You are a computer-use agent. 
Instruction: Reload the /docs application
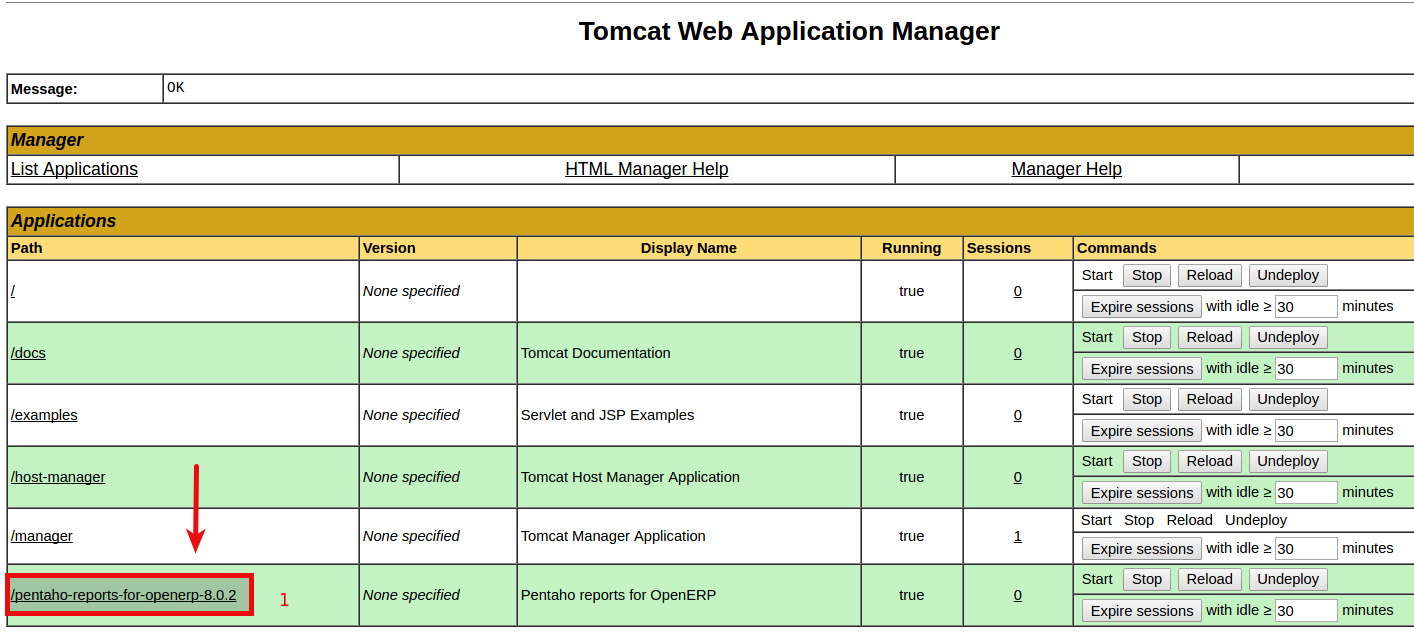click(x=1210, y=337)
